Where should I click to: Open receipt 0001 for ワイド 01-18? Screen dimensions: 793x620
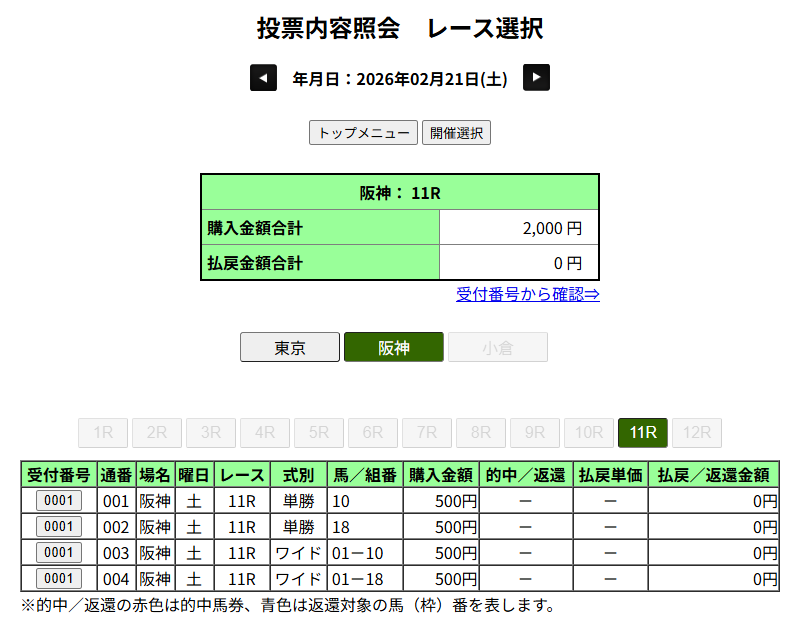pyautogui.click(x=59, y=578)
